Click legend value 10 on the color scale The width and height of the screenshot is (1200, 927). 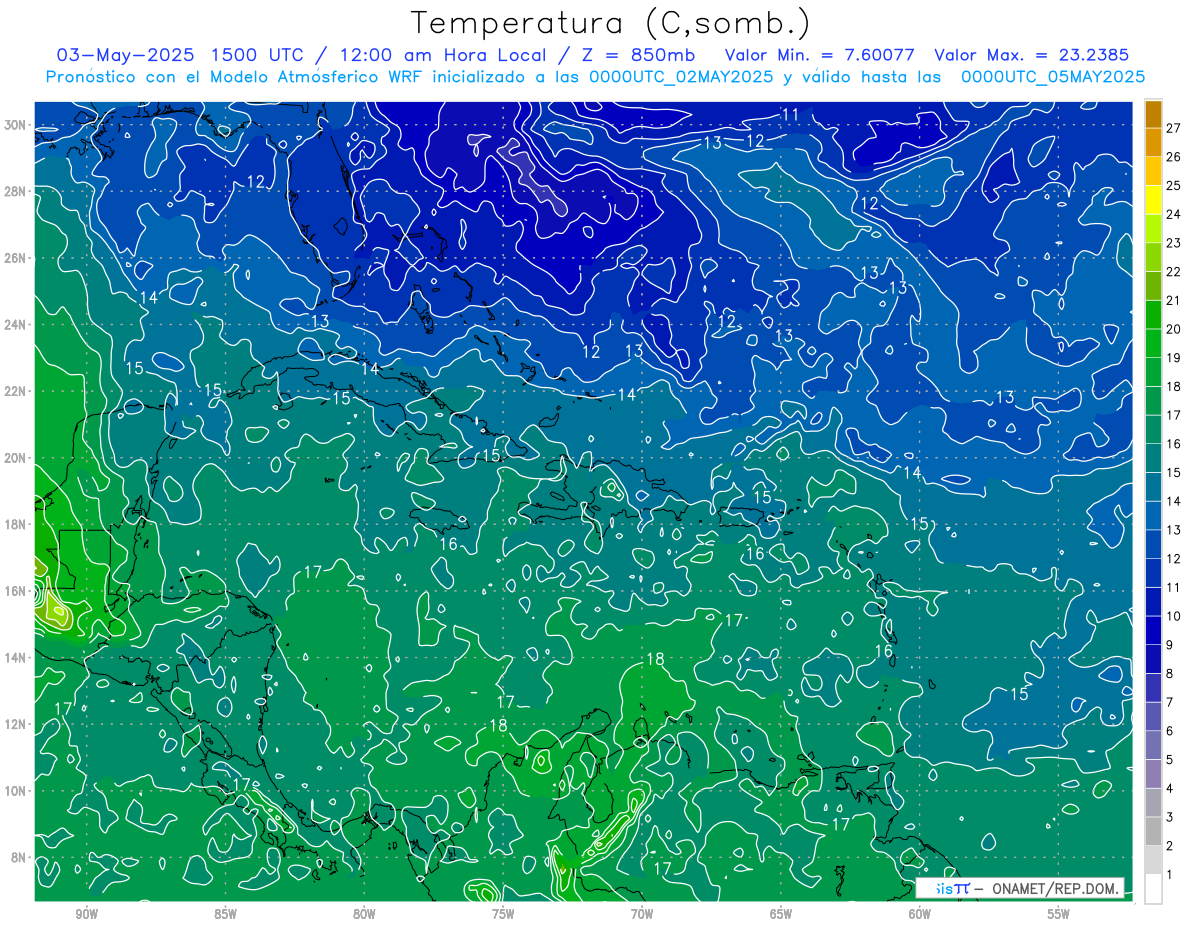pos(1173,616)
